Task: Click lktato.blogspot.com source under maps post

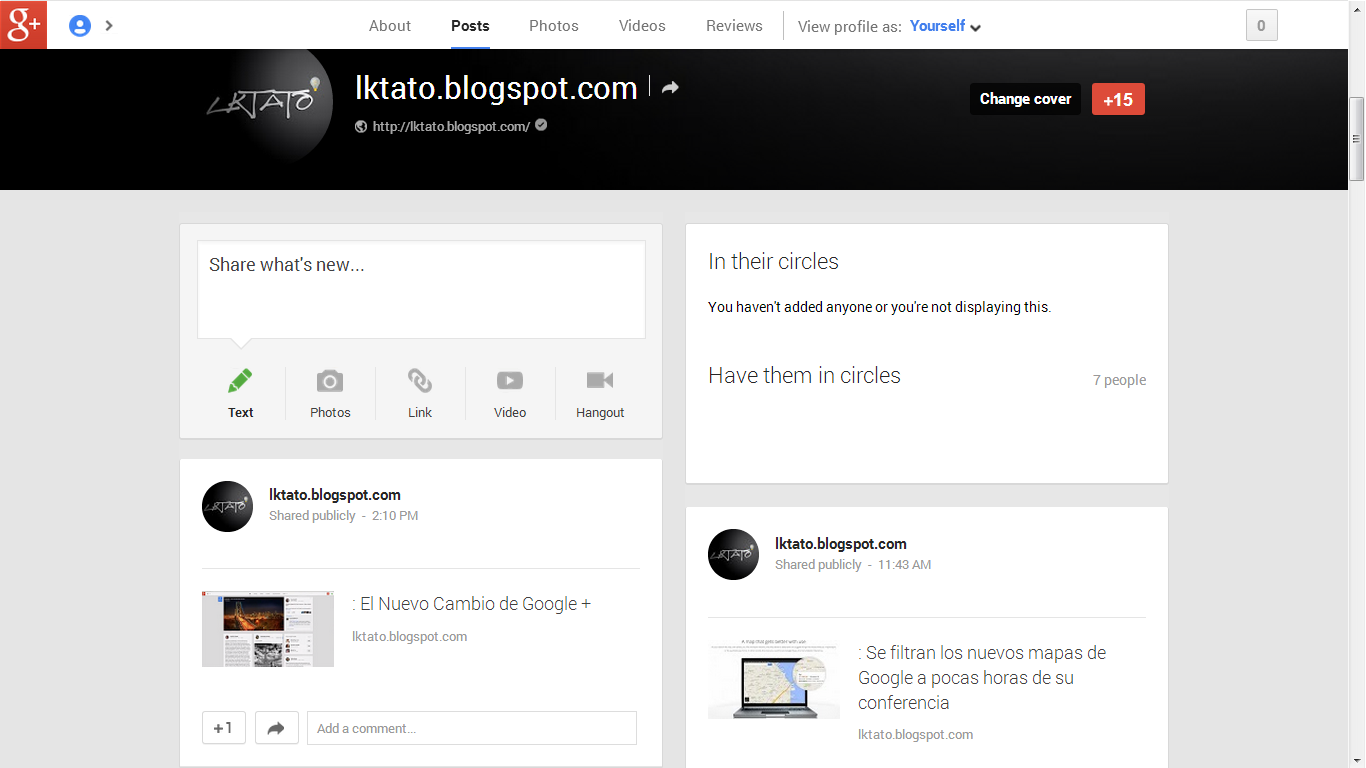Action: tap(915, 735)
